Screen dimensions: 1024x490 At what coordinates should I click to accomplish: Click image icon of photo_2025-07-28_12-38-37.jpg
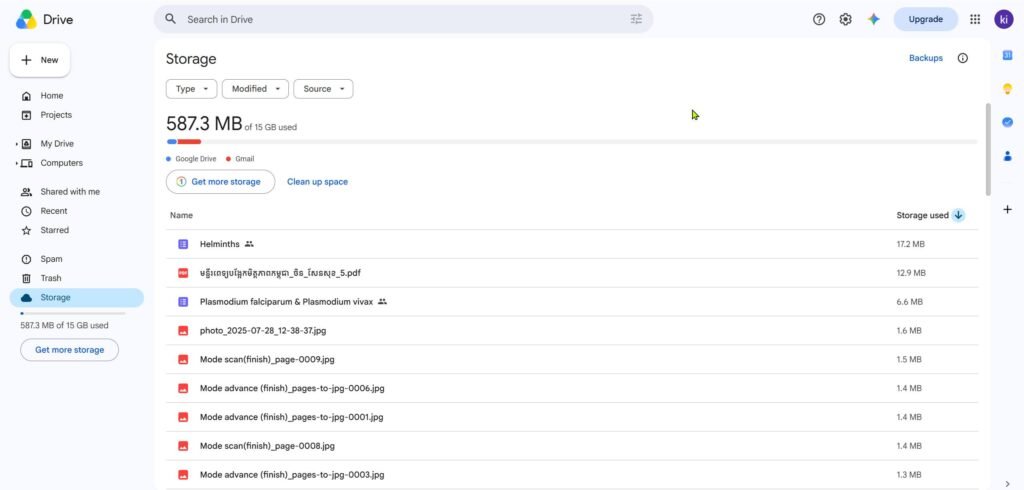[x=183, y=331]
